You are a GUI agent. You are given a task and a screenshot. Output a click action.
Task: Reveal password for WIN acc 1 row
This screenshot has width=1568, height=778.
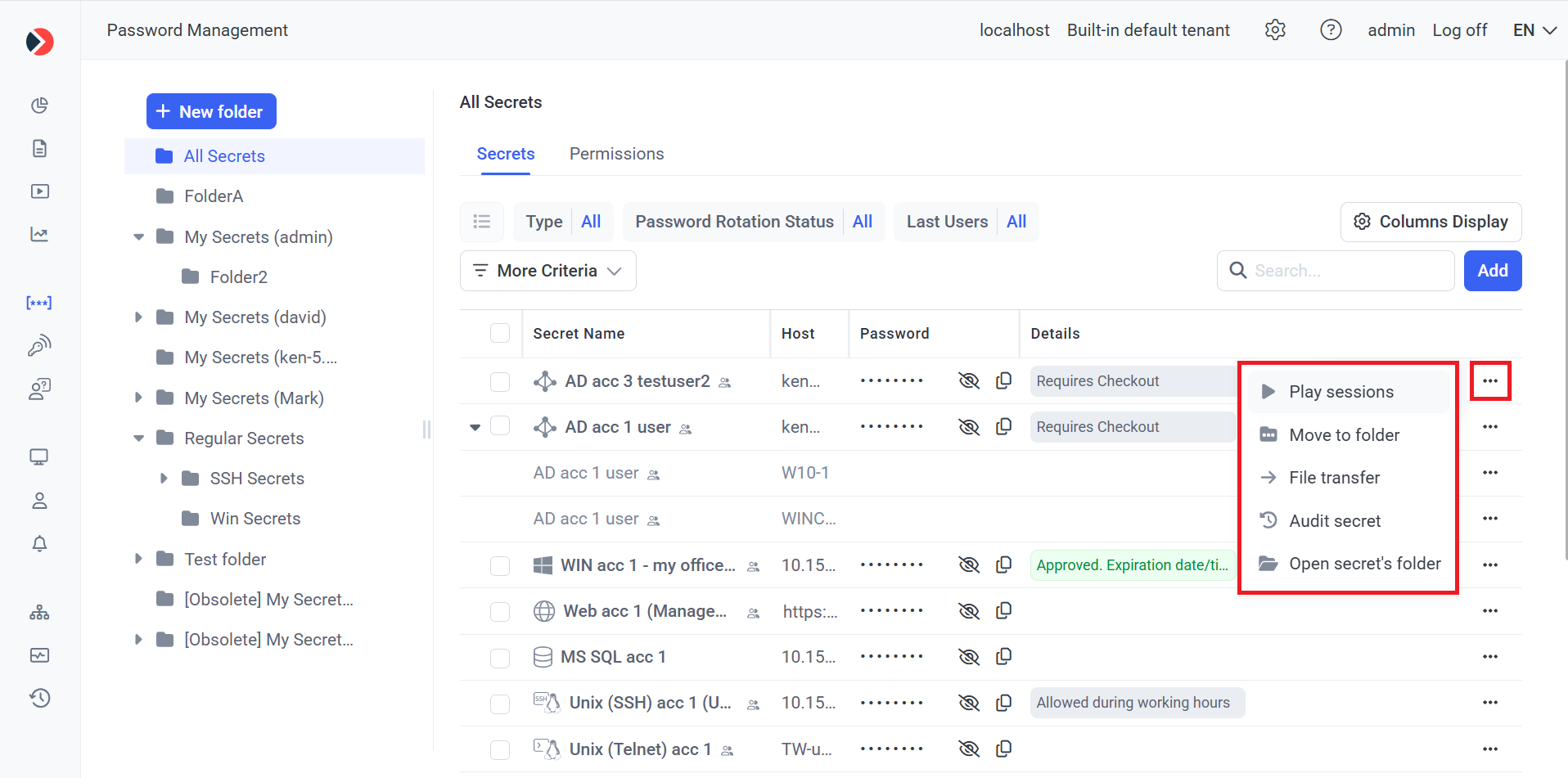point(969,565)
